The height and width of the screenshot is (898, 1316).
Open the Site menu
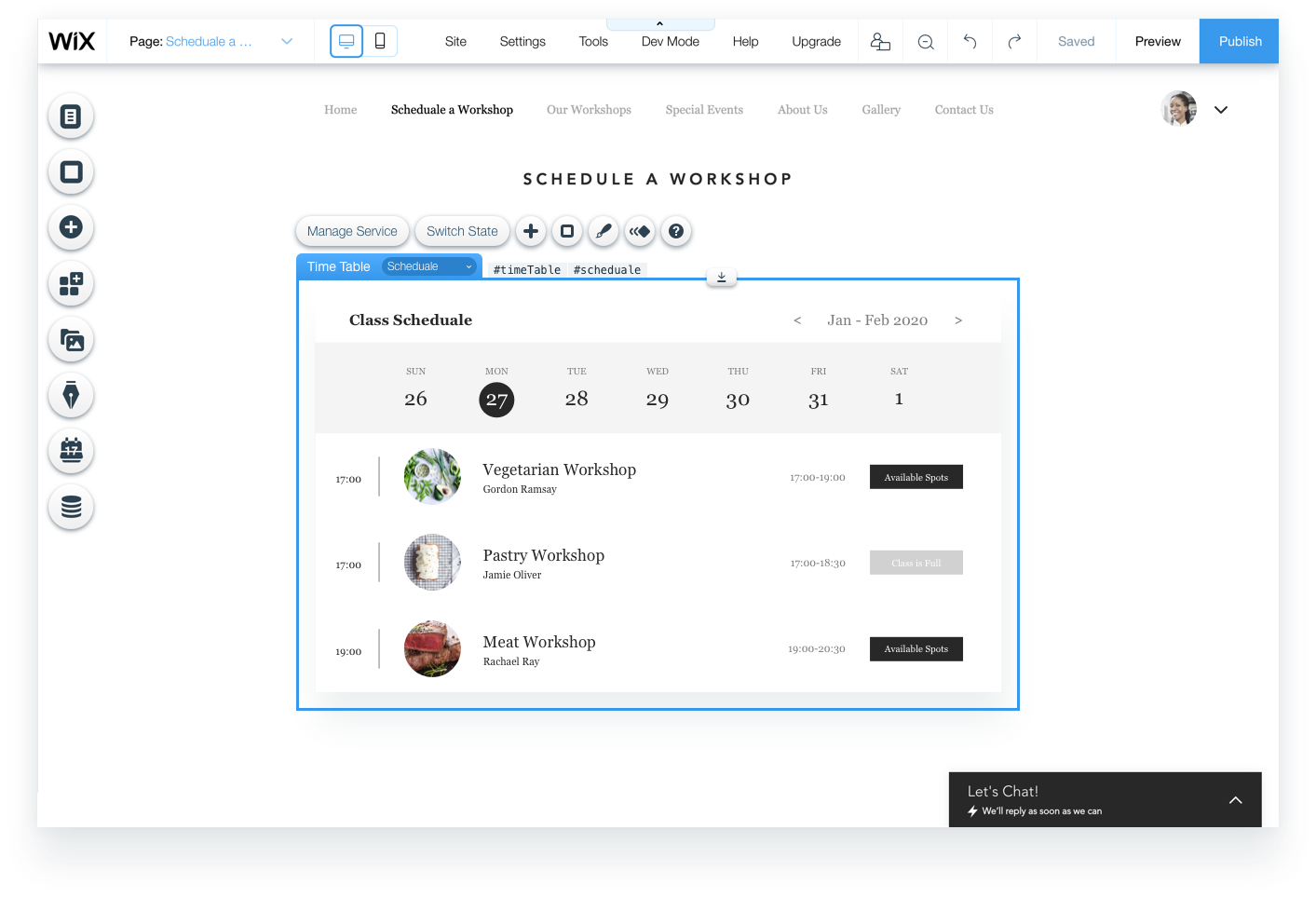coord(455,41)
